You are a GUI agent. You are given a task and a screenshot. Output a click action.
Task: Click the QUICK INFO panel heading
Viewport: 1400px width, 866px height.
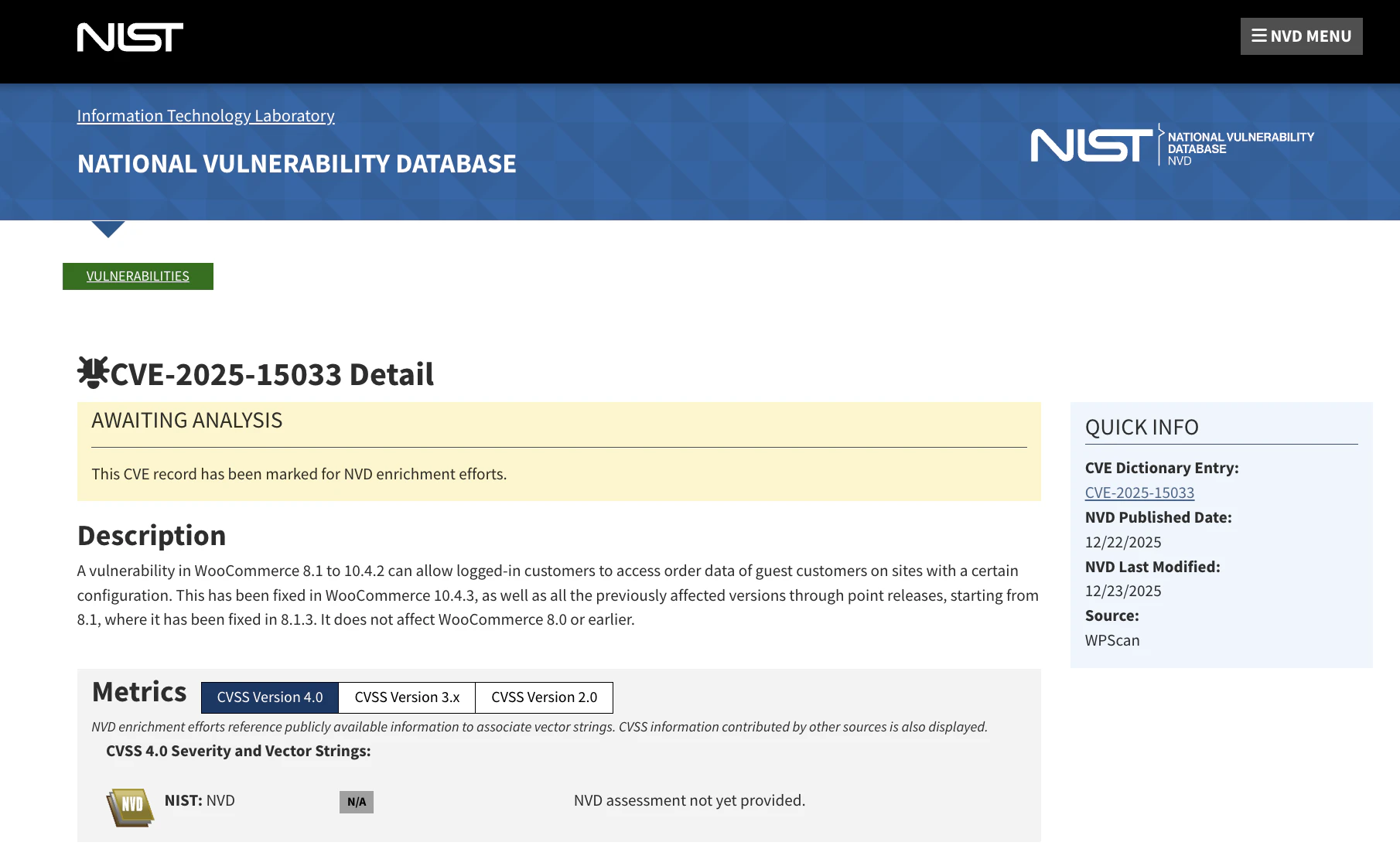pos(1142,427)
